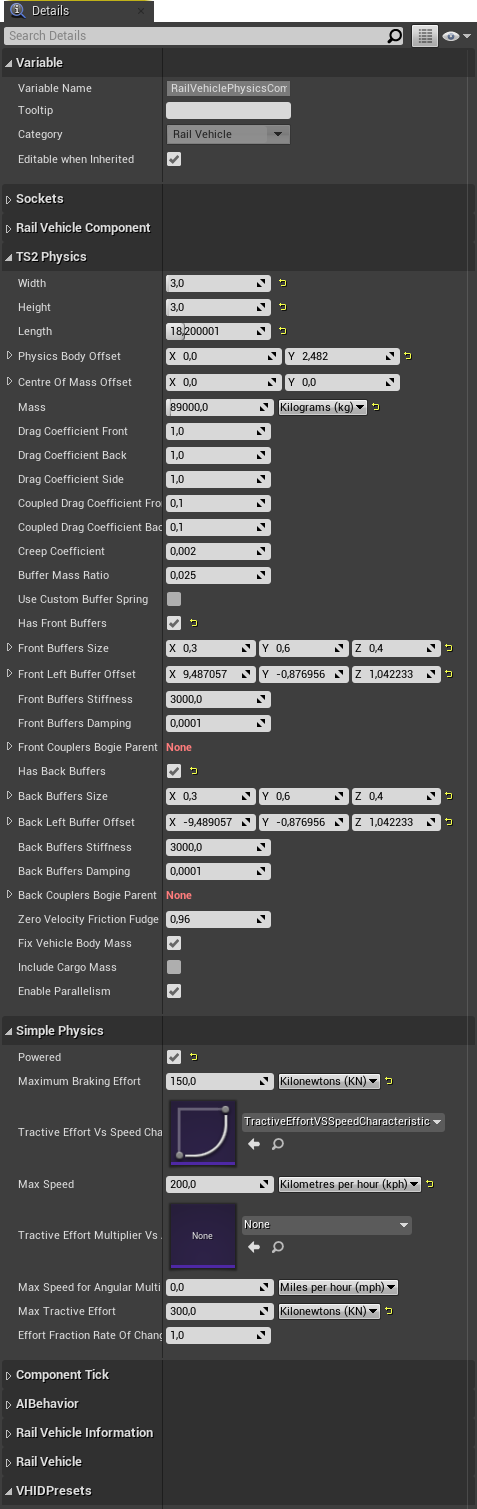Use selected asset arrow for Tractive Effort curve
The image size is (477, 1509).
pos(254,1144)
